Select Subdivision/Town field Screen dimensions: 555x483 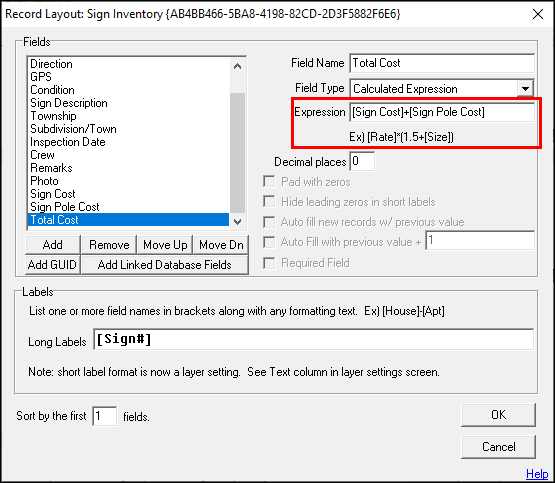(128, 129)
